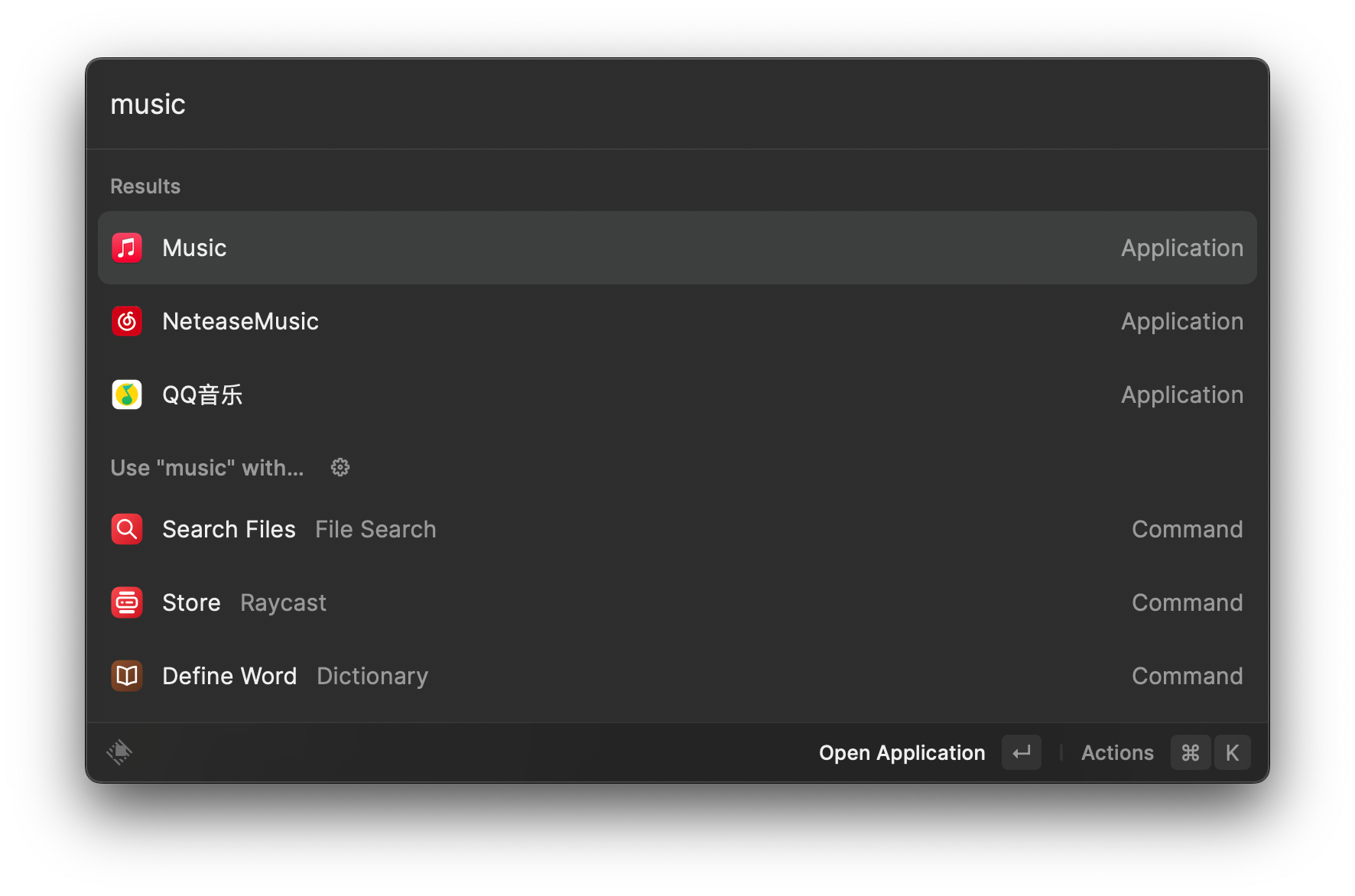This screenshot has height=896, width=1355.
Task: Click the Command key shortcut badge
Action: coord(1190,753)
